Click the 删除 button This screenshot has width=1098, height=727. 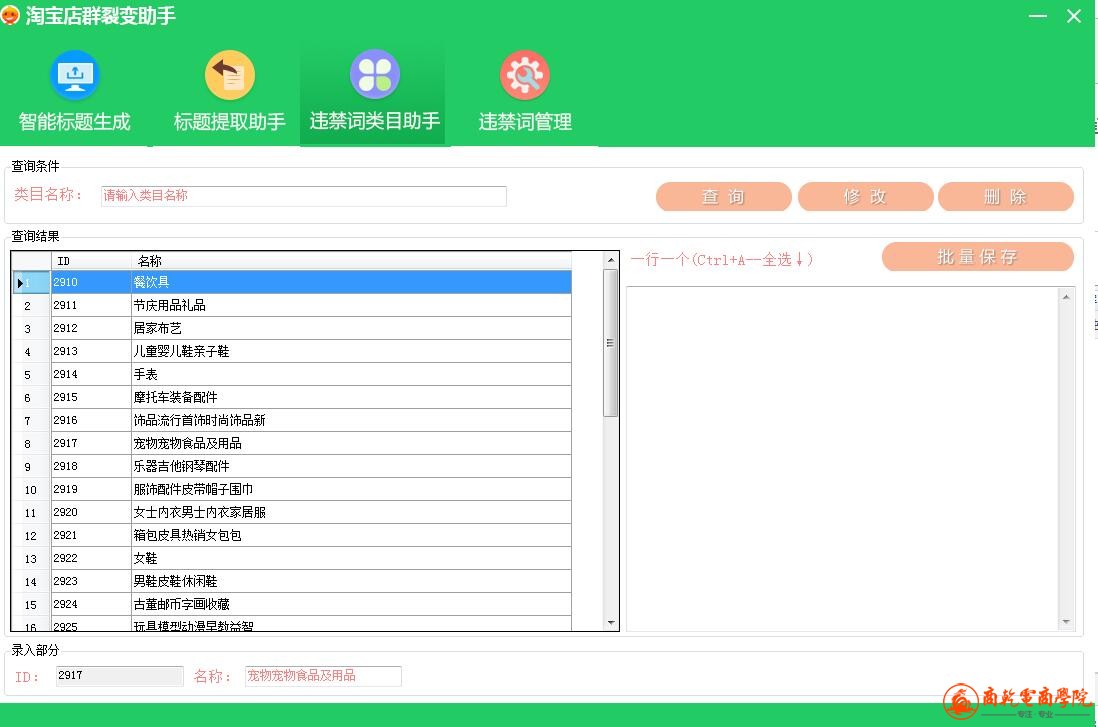click(1006, 197)
